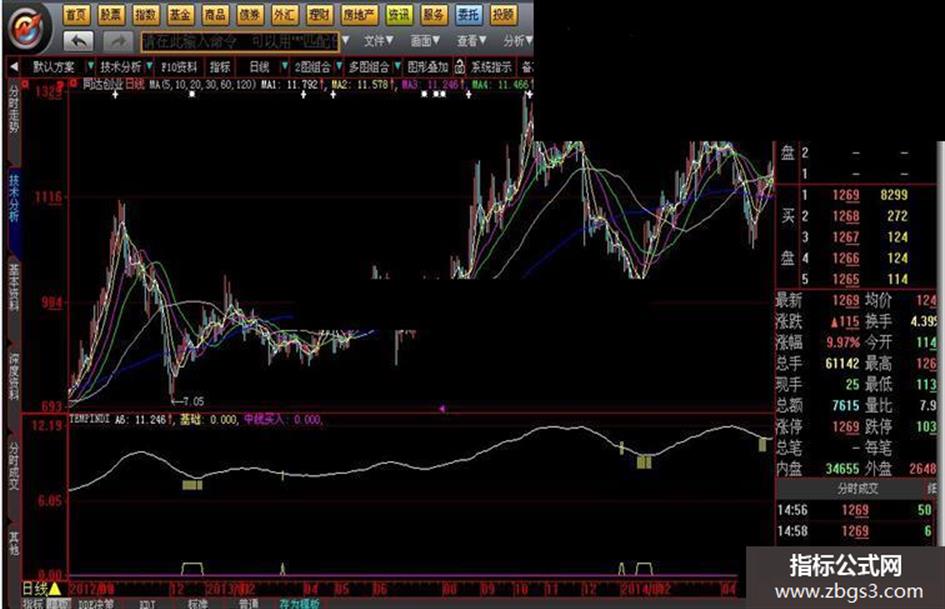This screenshot has width=945, height=609.
Task: Go forward with the forward arrow
Action: [x=118, y=41]
